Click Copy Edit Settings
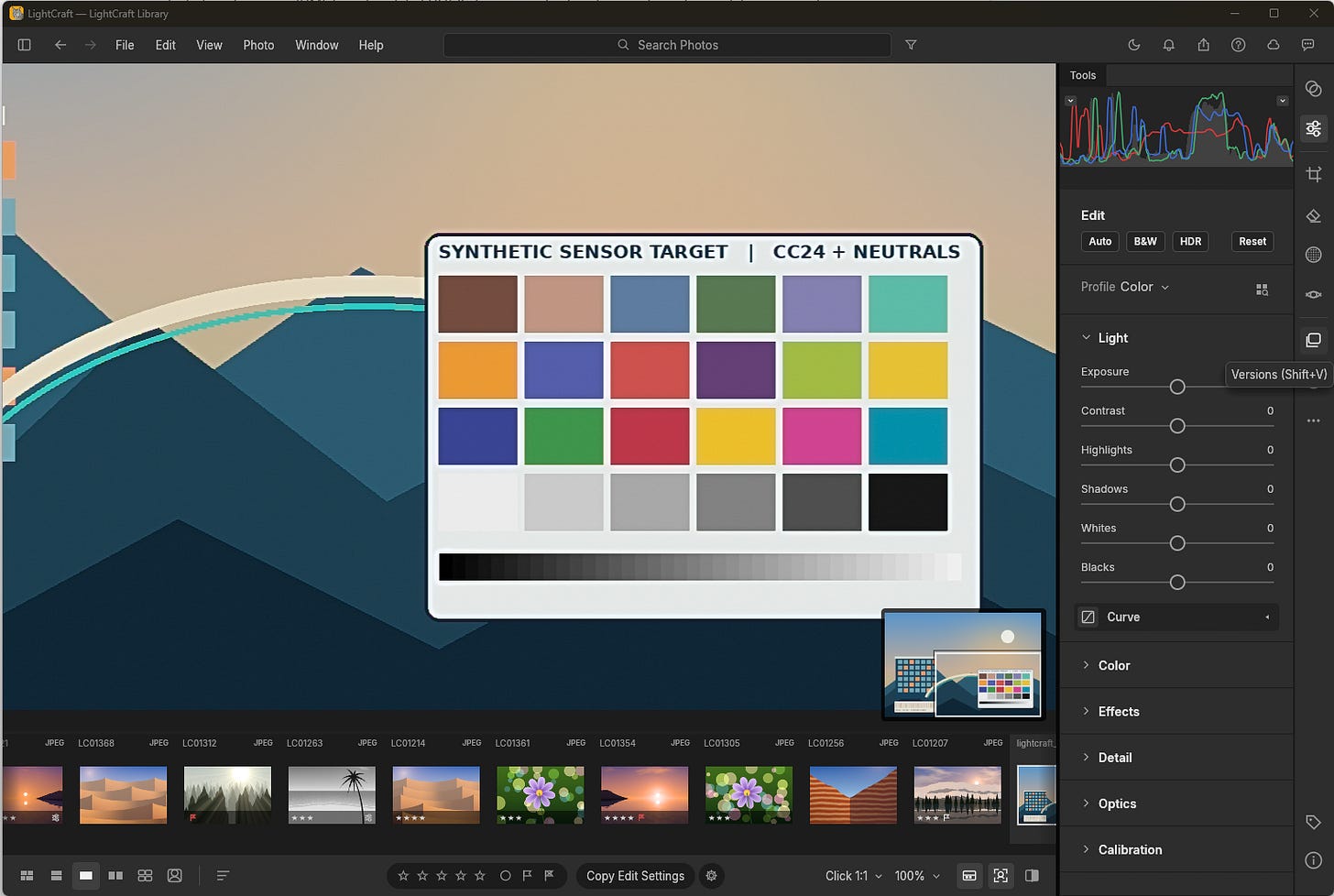This screenshot has width=1334, height=896. [x=635, y=876]
